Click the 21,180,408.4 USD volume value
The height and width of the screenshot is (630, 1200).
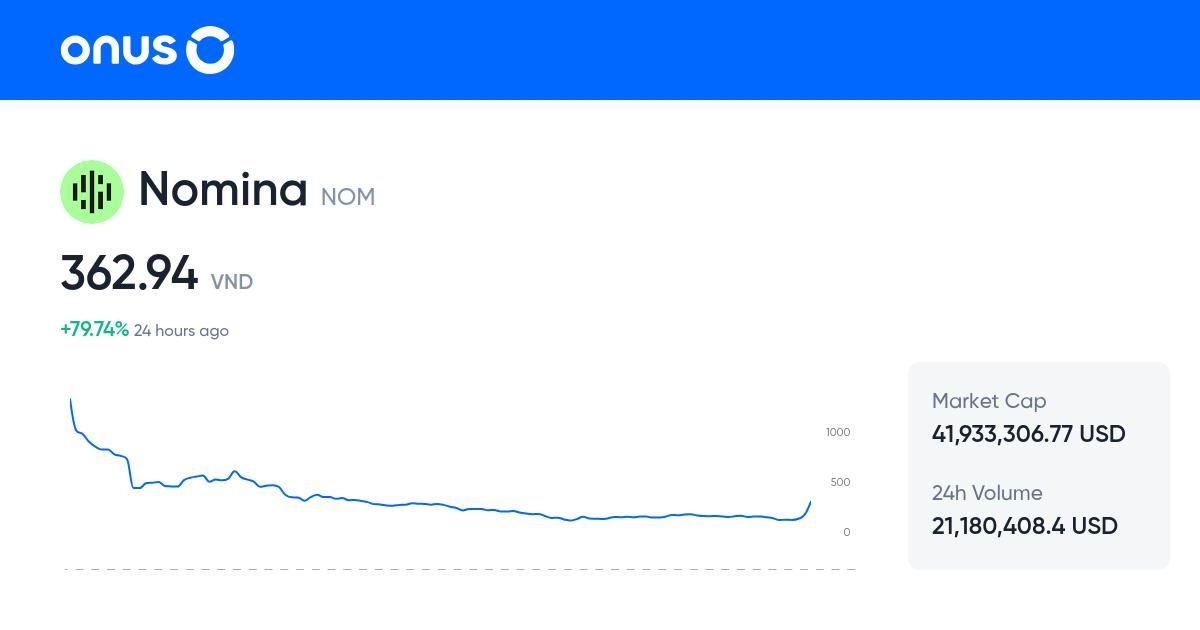[1024, 526]
